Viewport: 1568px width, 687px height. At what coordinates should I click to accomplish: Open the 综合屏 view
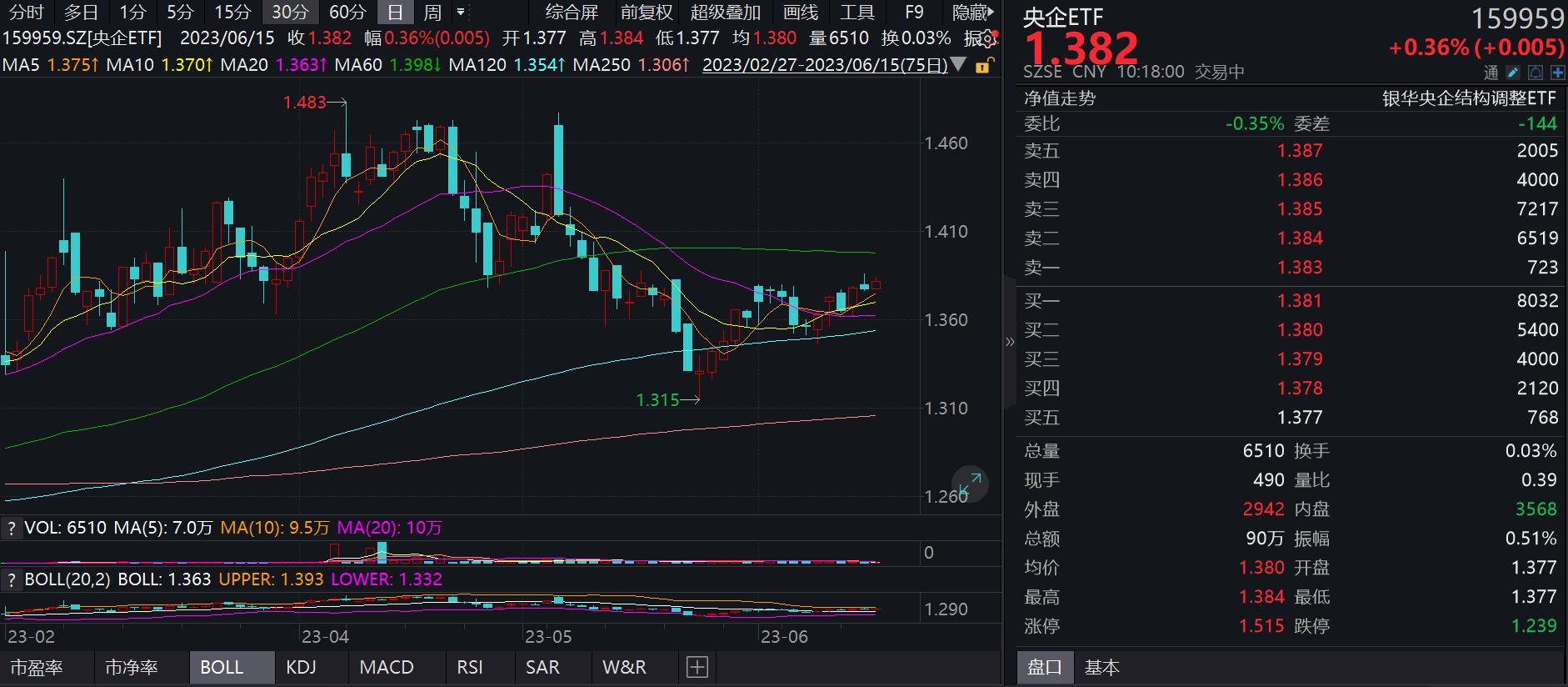click(x=572, y=13)
